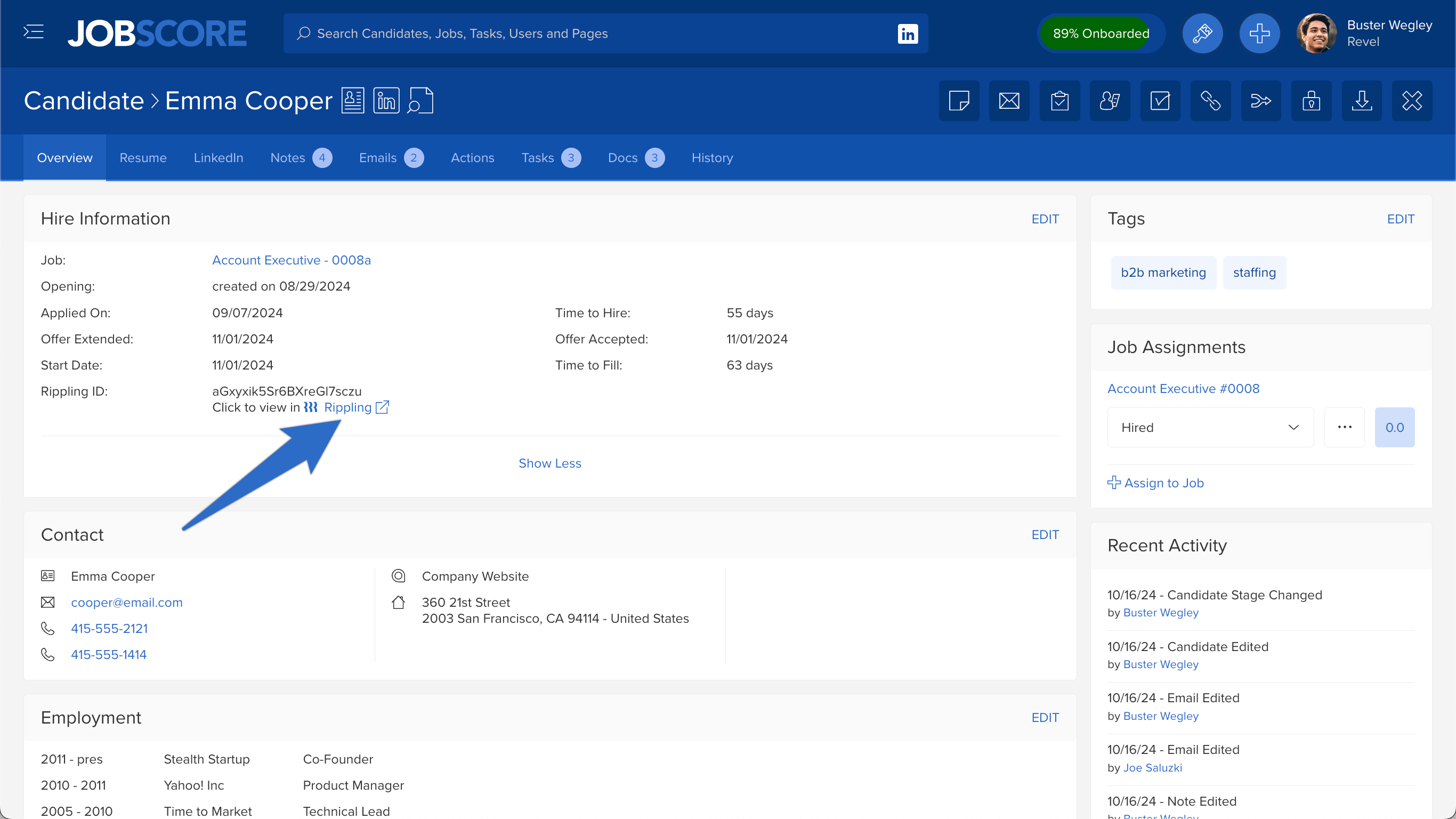Click the download candidate profile icon

coord(1361,100)
